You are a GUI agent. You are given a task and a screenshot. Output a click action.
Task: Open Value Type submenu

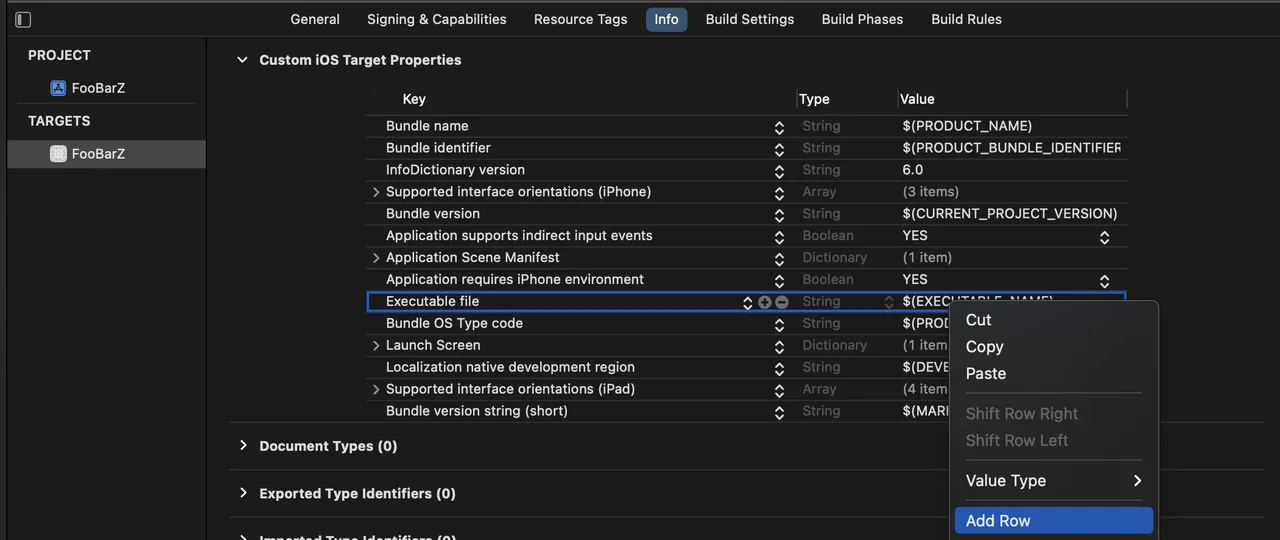coord(1054,481)
